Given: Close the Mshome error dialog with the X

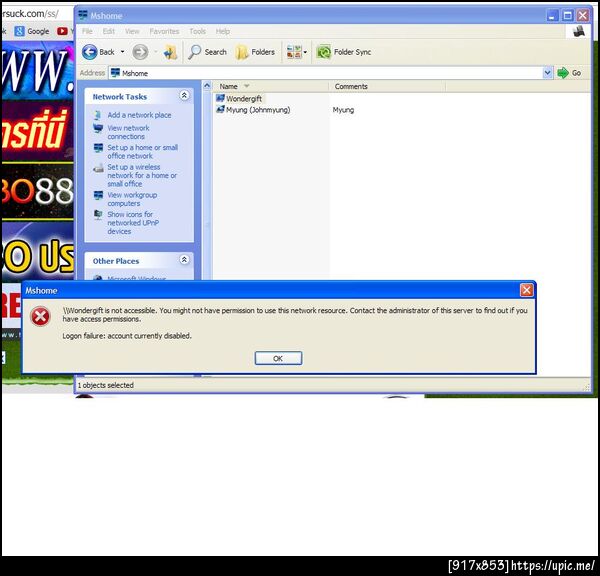Looking at the screenshot, I should coord(526,290).
